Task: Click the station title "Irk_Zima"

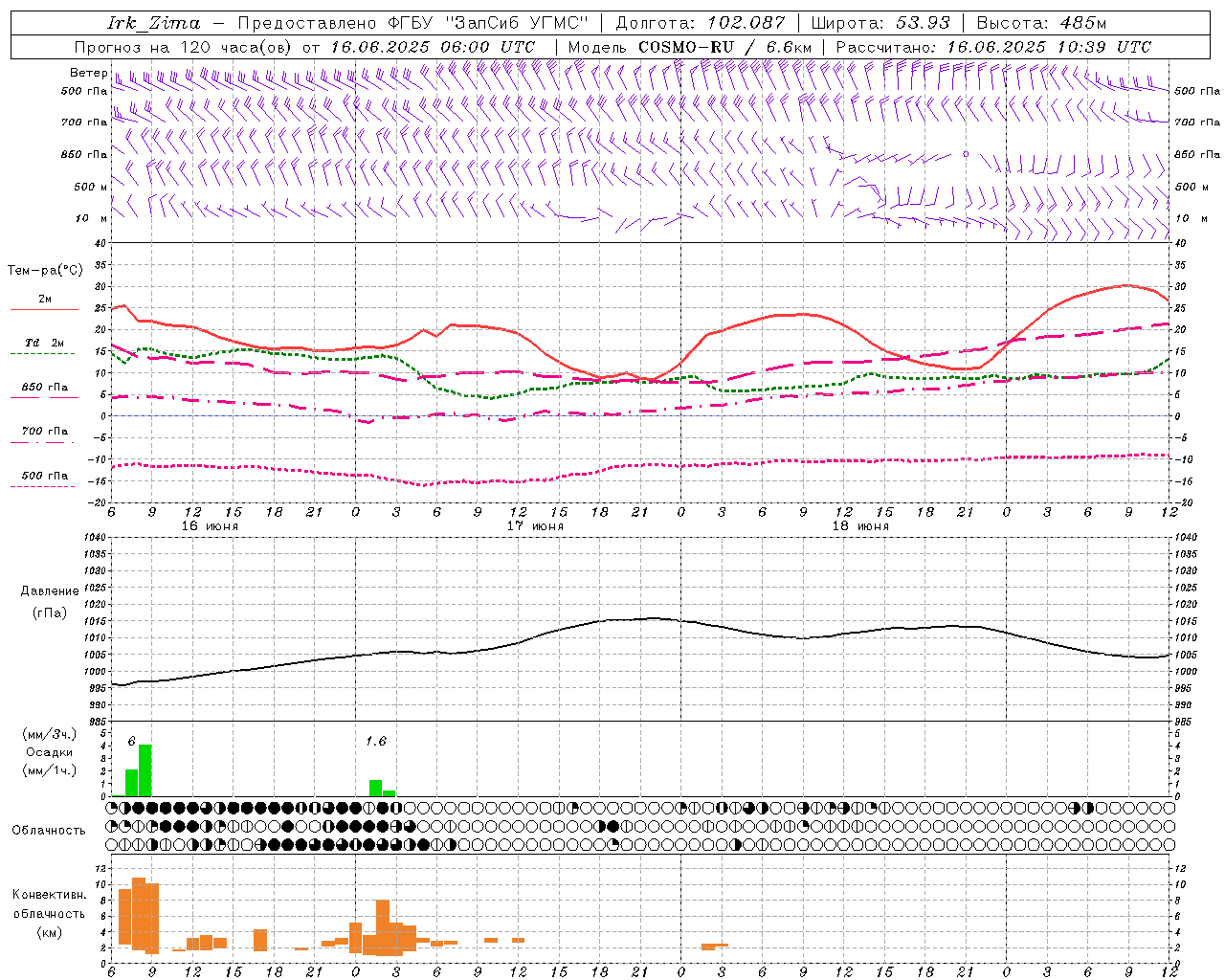Action: [x=154, y=23]
